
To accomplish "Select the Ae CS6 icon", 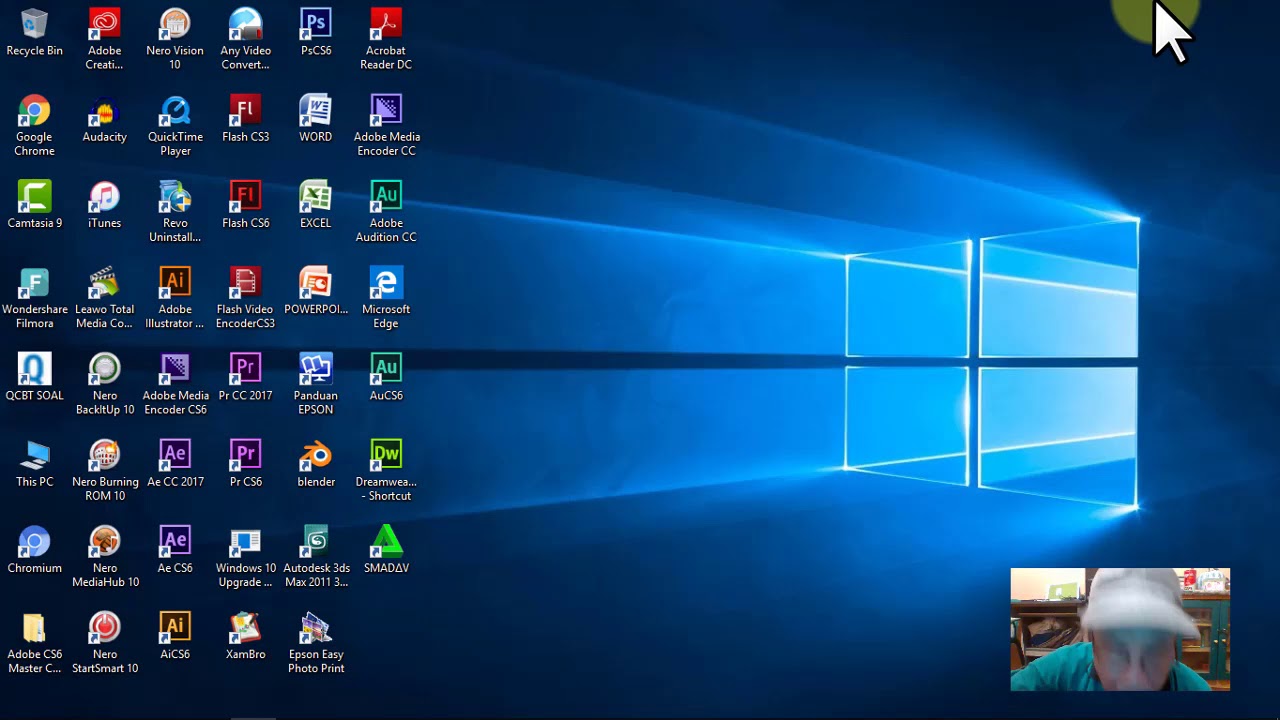I will point(175,541).
